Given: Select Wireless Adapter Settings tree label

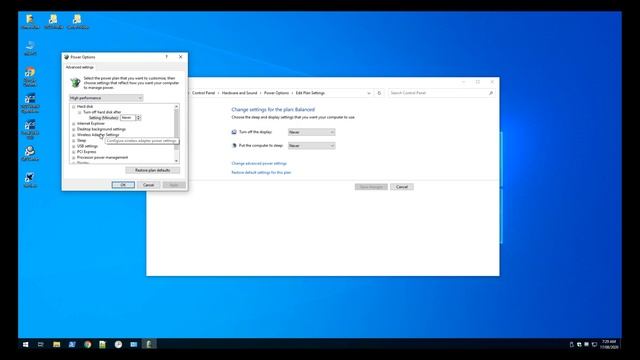Looking at the screenshot, I should [98, 135].
